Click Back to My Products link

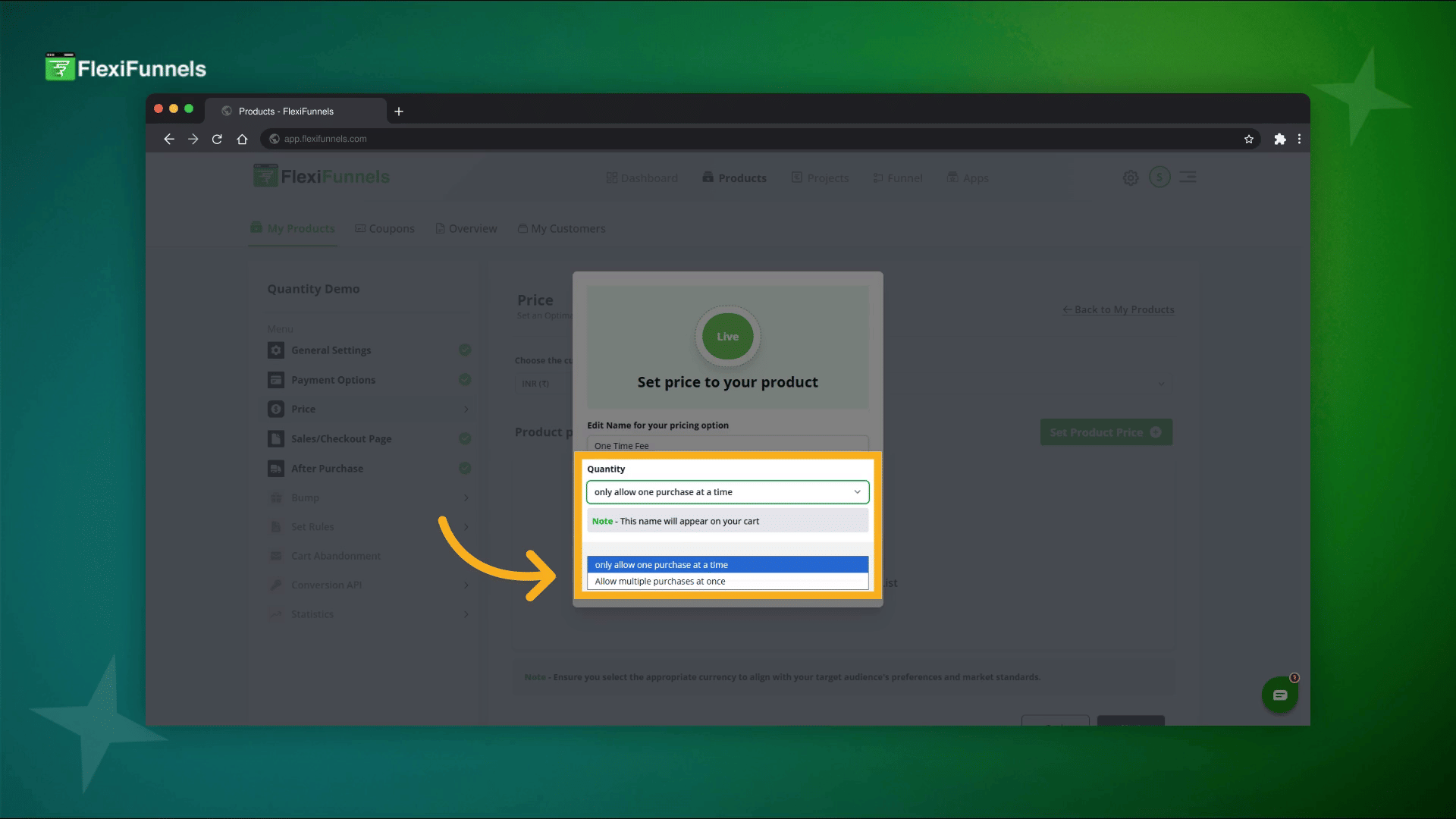1118,309
